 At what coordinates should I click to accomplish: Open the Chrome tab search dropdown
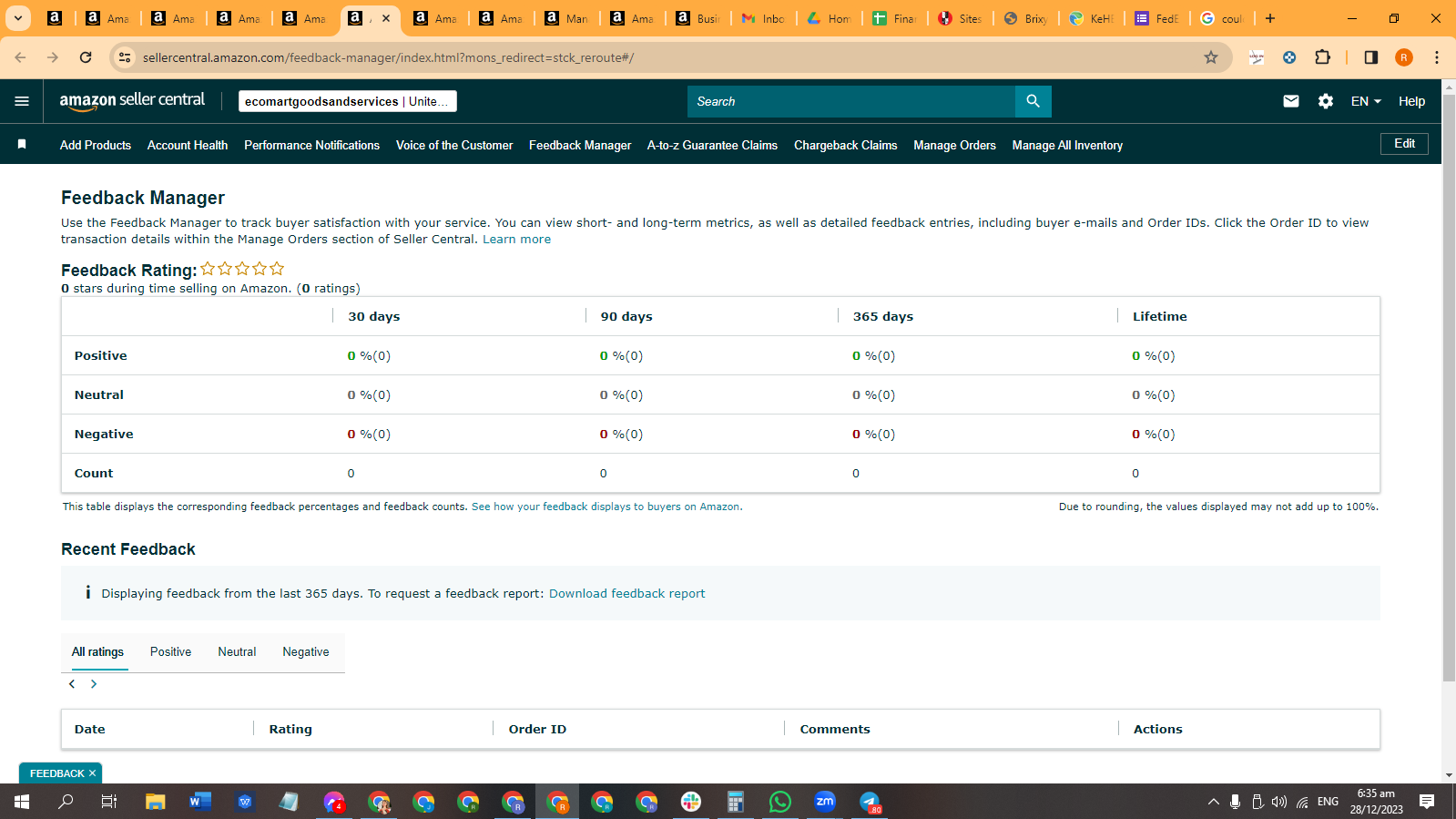(17, 18)
